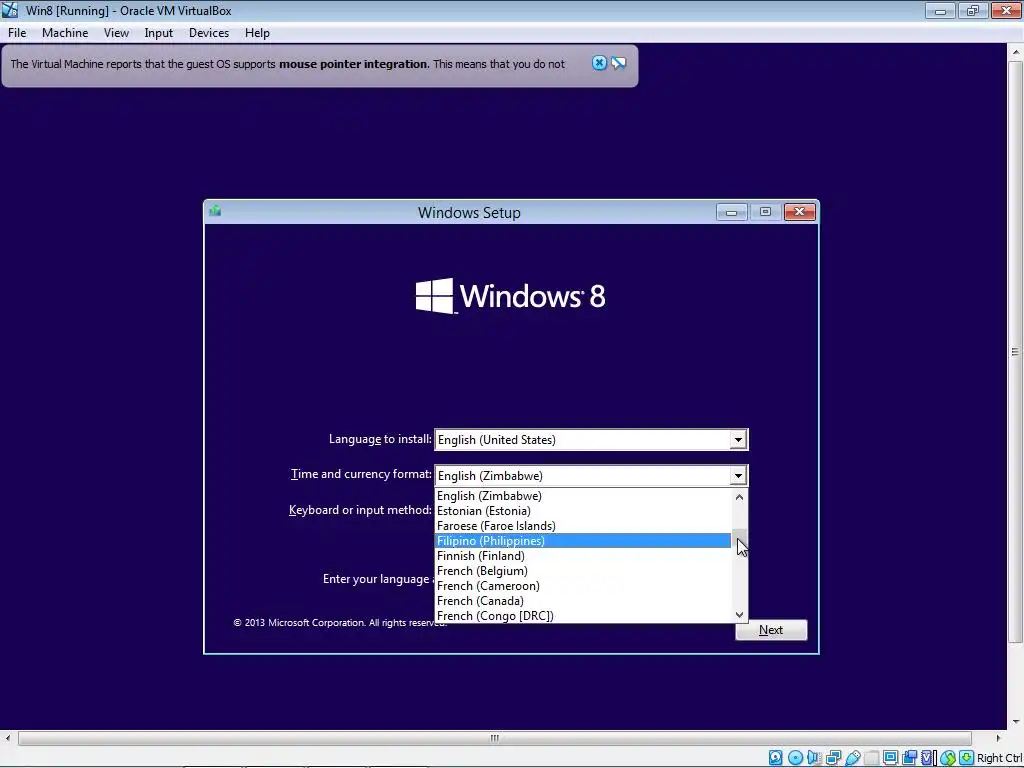
Task: Click the hard disk activity status icon
Action: click(x=776, y=758)
